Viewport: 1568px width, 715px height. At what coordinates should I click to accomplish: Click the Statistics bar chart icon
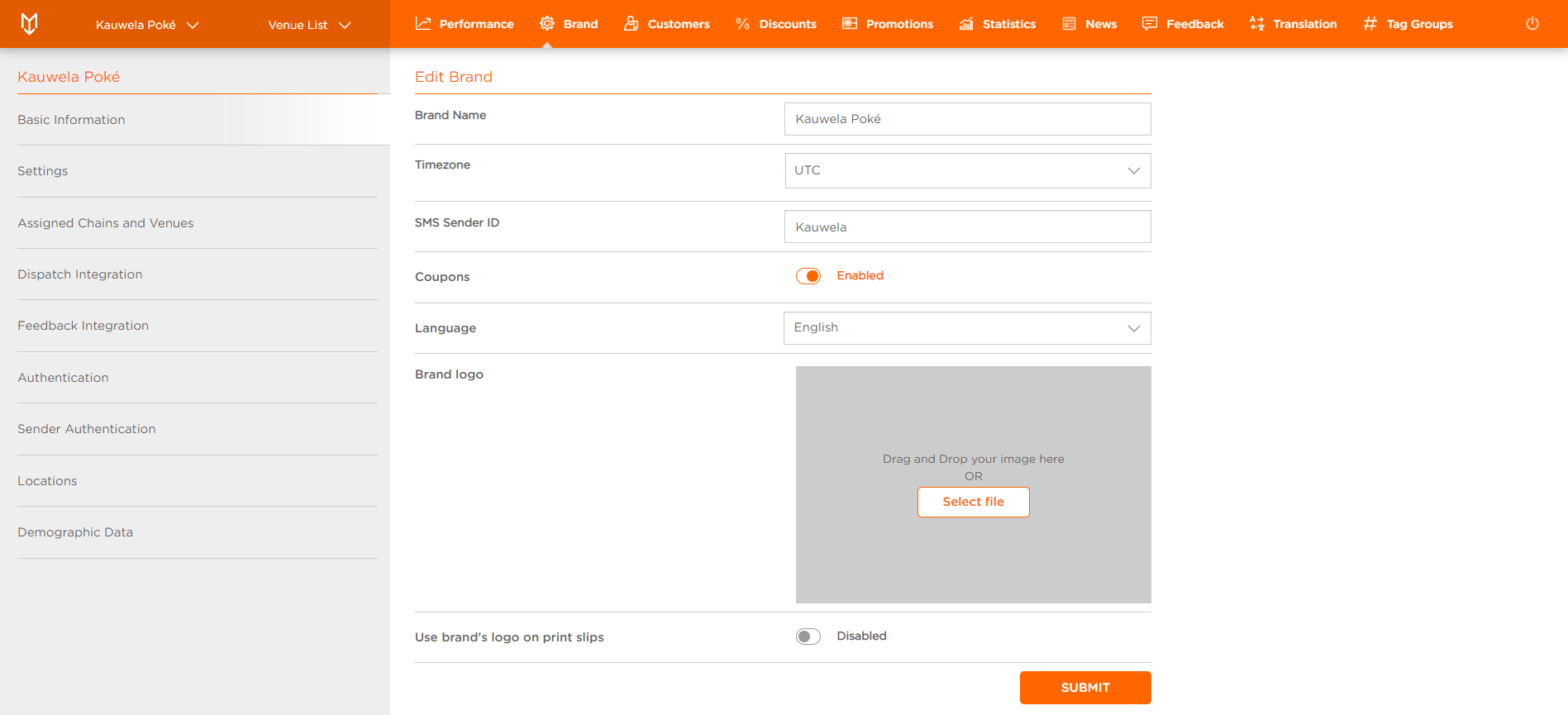966,24
